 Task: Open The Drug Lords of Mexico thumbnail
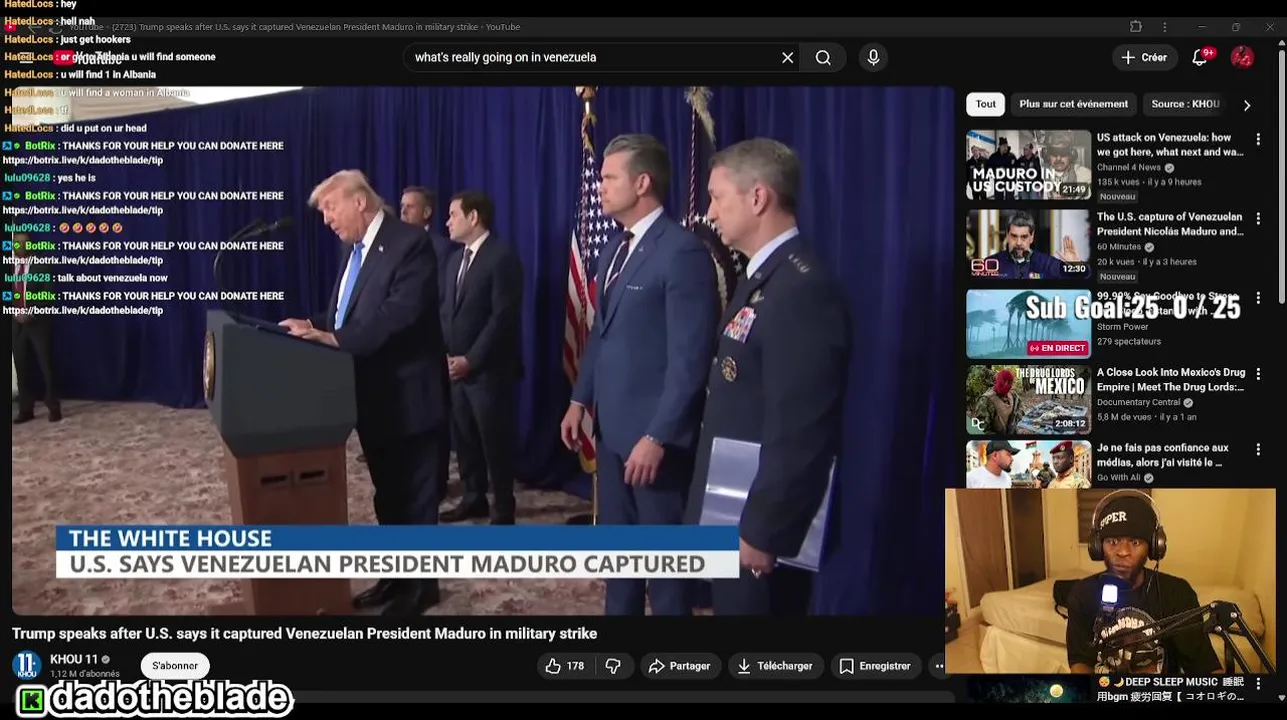[x=1028, y=399]
